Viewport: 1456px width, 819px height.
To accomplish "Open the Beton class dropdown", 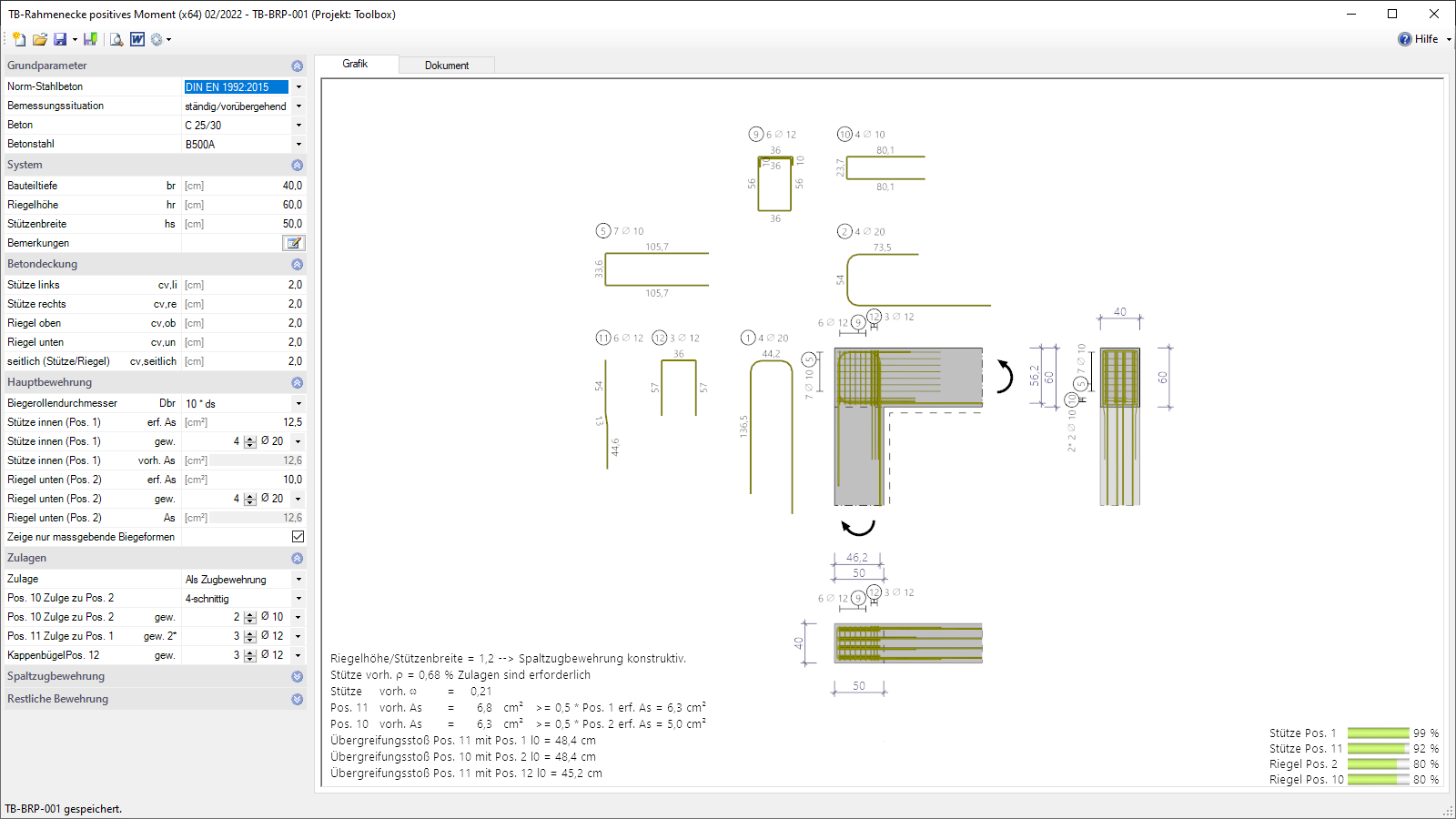I will pyautogui.click(x=298, y=125).
